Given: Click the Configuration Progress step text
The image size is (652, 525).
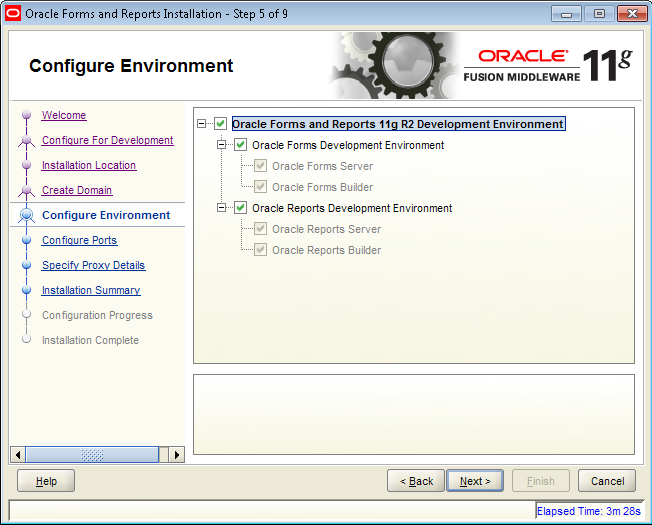Looking at the screenshot, I should (x=97, y=315).
